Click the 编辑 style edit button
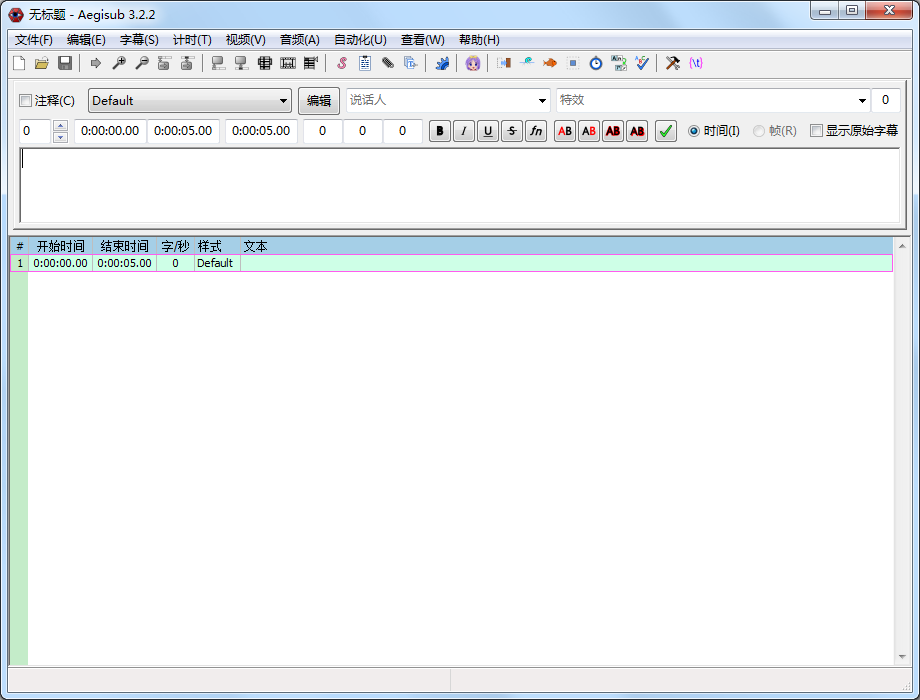Screen dimensions: 920x700 (x=319, y=101)
